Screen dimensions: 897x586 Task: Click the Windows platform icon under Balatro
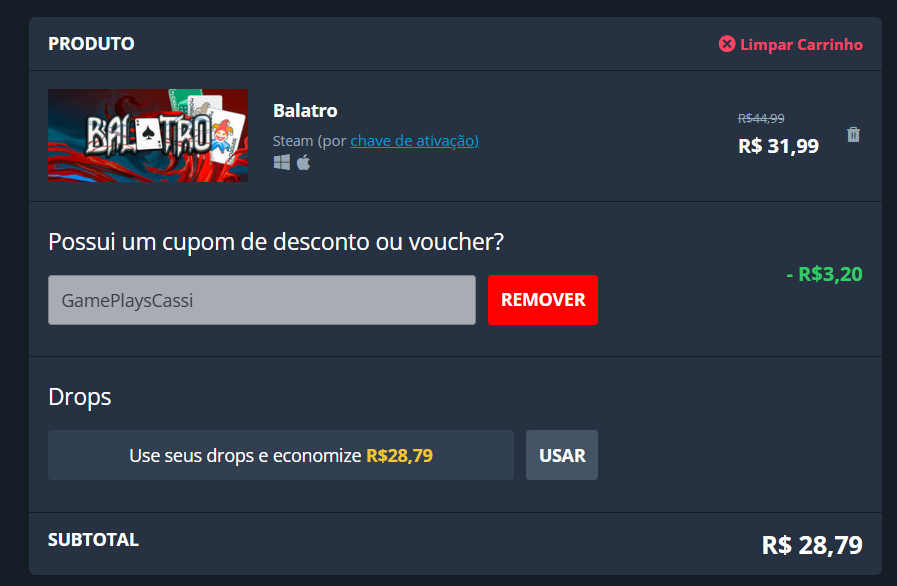281,163
